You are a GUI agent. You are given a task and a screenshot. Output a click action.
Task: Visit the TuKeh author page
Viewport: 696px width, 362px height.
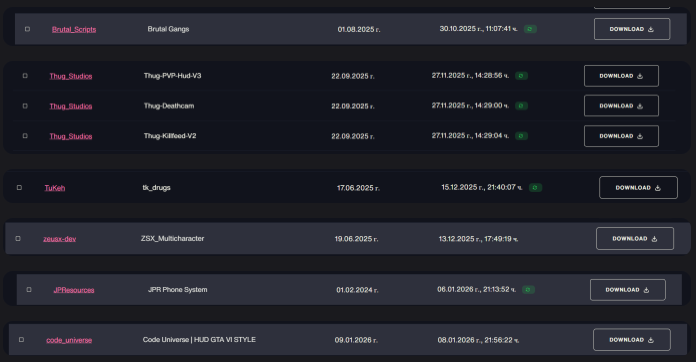click(55, 188)
